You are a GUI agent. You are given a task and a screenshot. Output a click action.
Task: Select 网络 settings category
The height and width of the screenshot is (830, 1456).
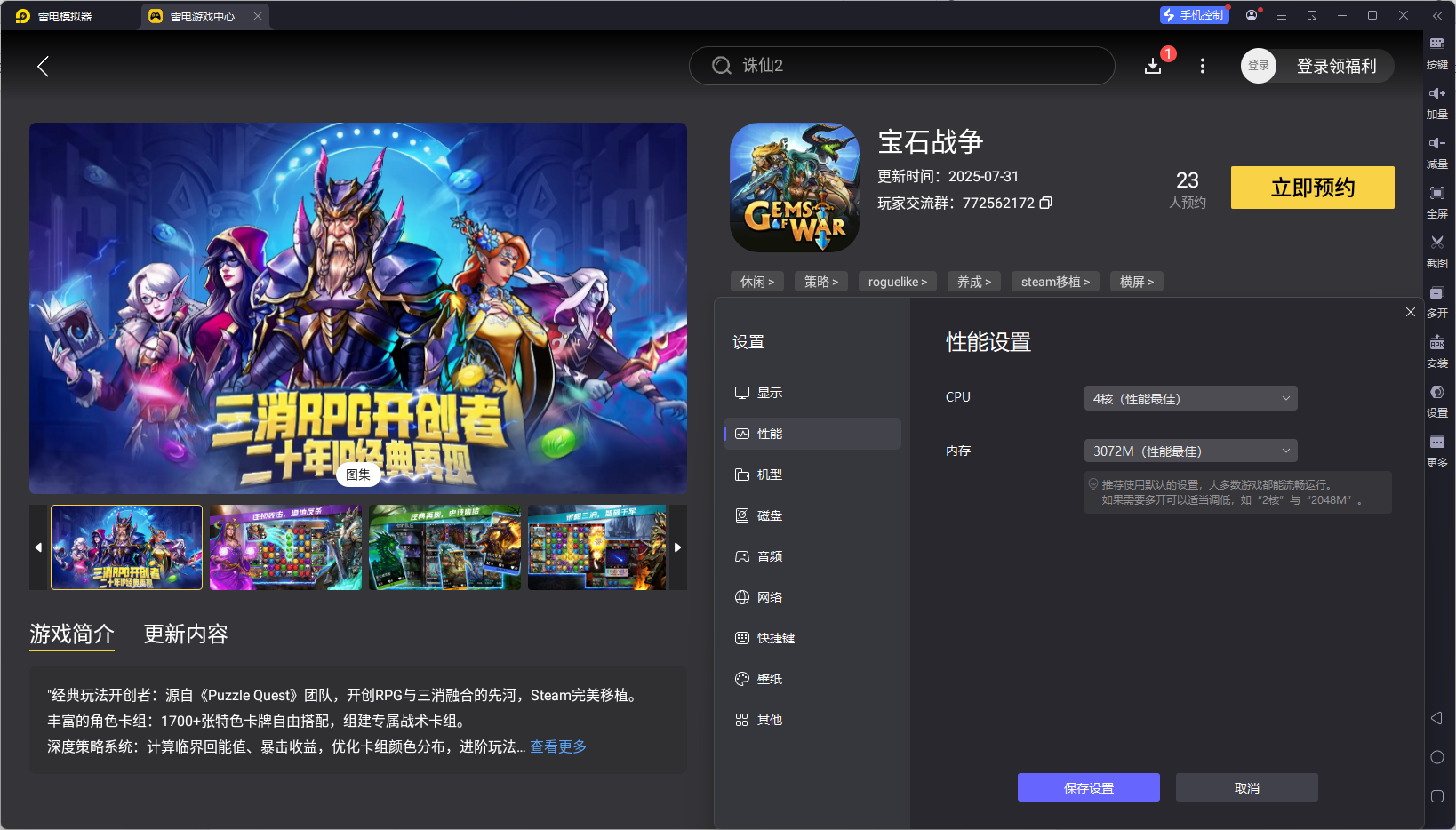tap(812, 597)
